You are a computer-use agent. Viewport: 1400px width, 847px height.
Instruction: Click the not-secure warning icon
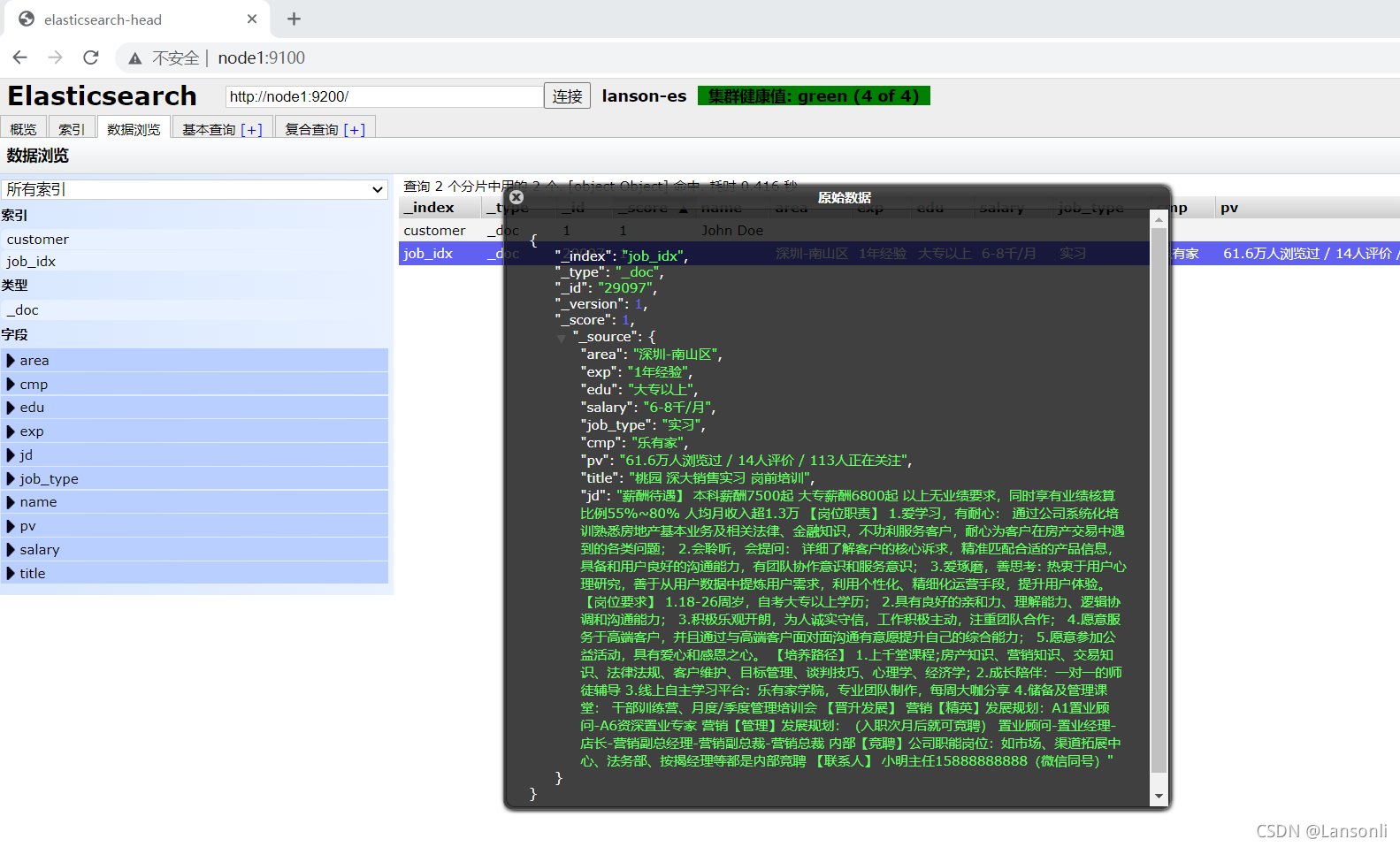click(x=135, y=58)
